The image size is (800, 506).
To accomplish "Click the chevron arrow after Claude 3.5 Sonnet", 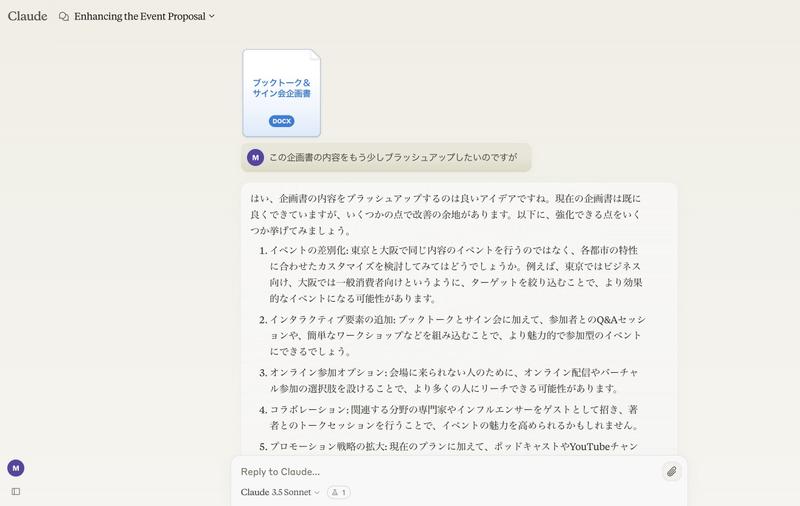I will (316, 492).
